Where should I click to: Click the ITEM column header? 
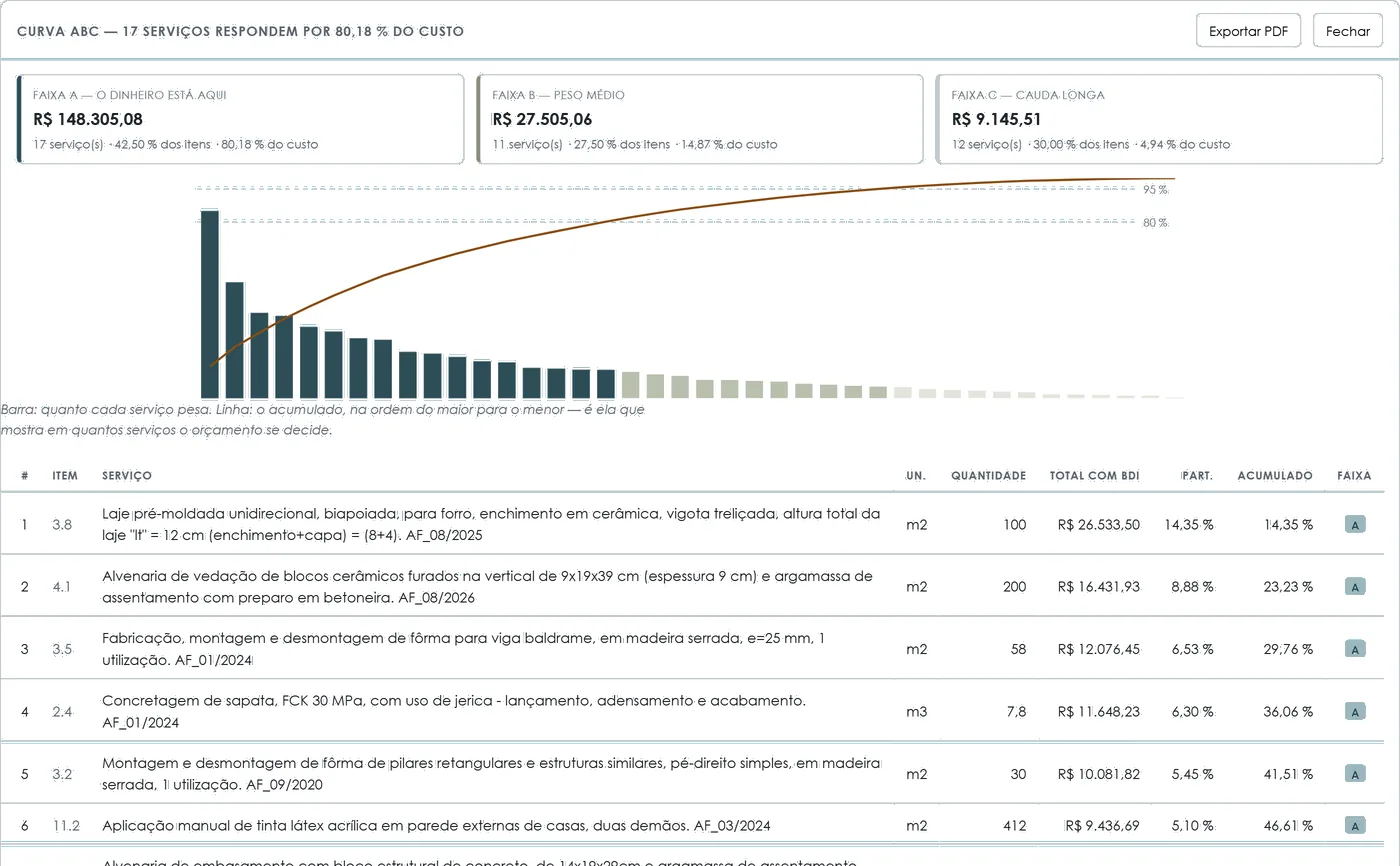[65, 476]
